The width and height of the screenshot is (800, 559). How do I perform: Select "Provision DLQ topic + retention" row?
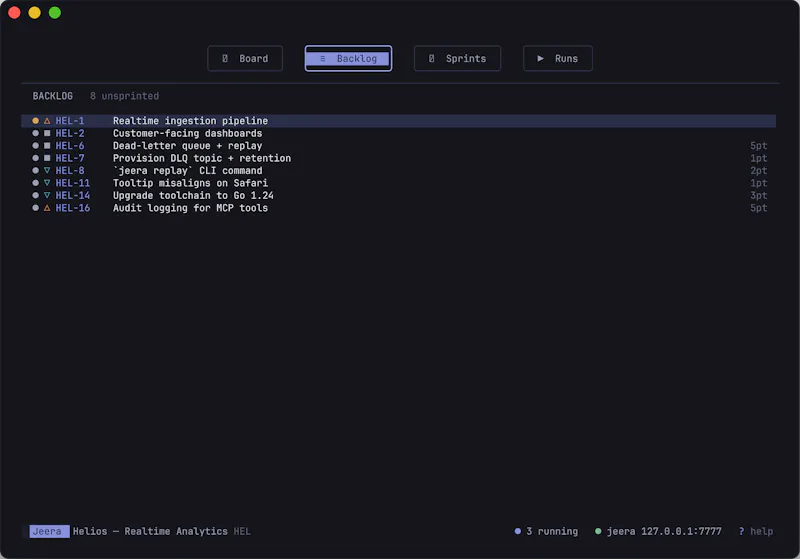click(398, 158)
